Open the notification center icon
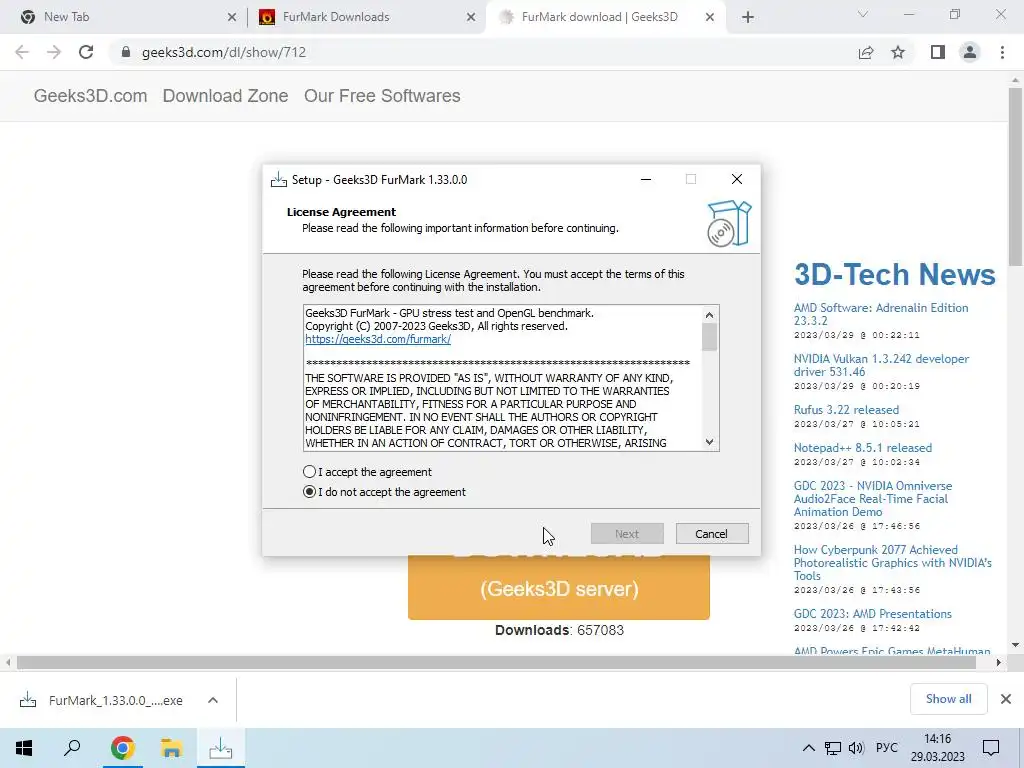The width and height of the screenshot is (1024, 768). (x=991, y=748)
